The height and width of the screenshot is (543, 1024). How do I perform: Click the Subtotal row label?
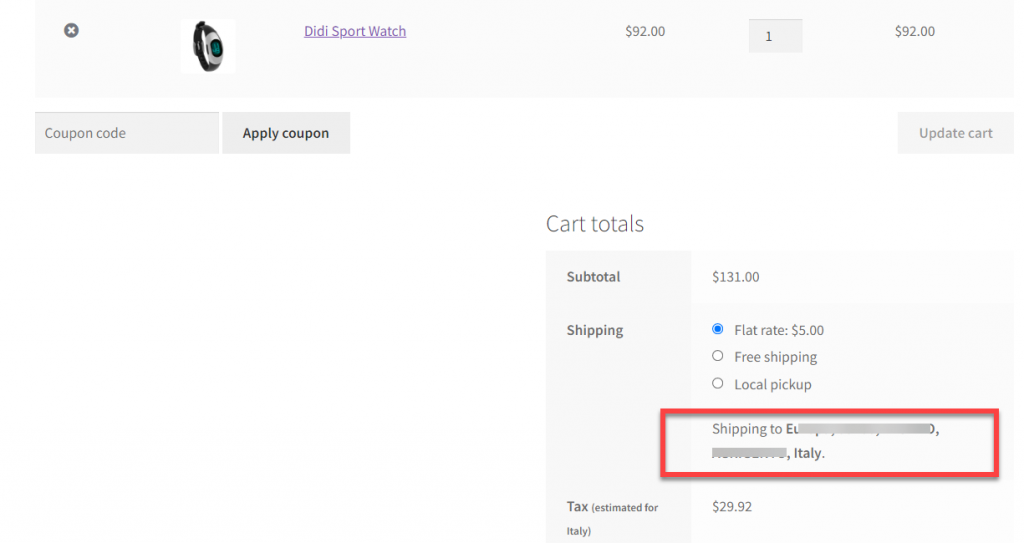pyautogui.click(x=593, y=276)
